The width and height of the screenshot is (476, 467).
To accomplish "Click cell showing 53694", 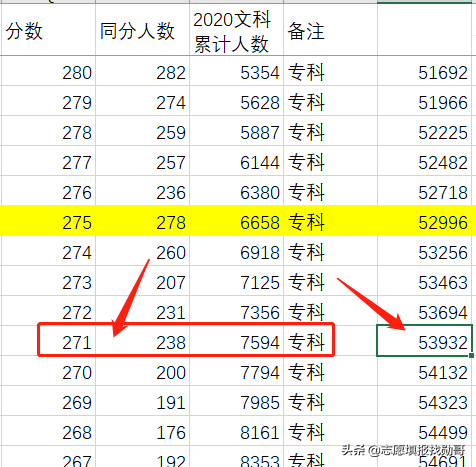I will [424, 311].
